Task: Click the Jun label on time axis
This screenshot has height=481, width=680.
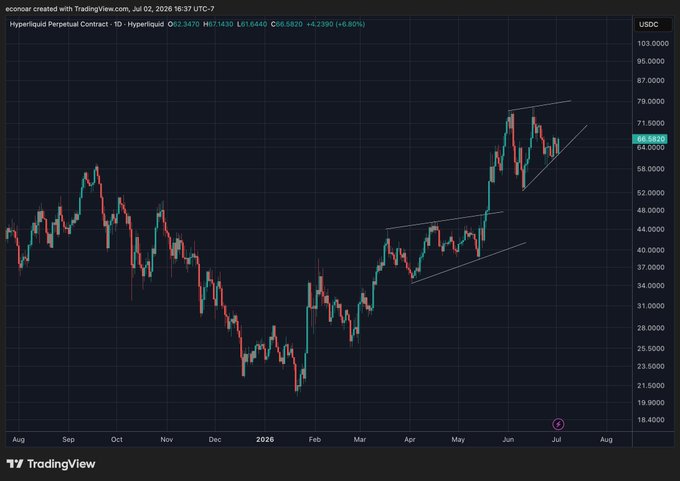Action: pos(508,439)
